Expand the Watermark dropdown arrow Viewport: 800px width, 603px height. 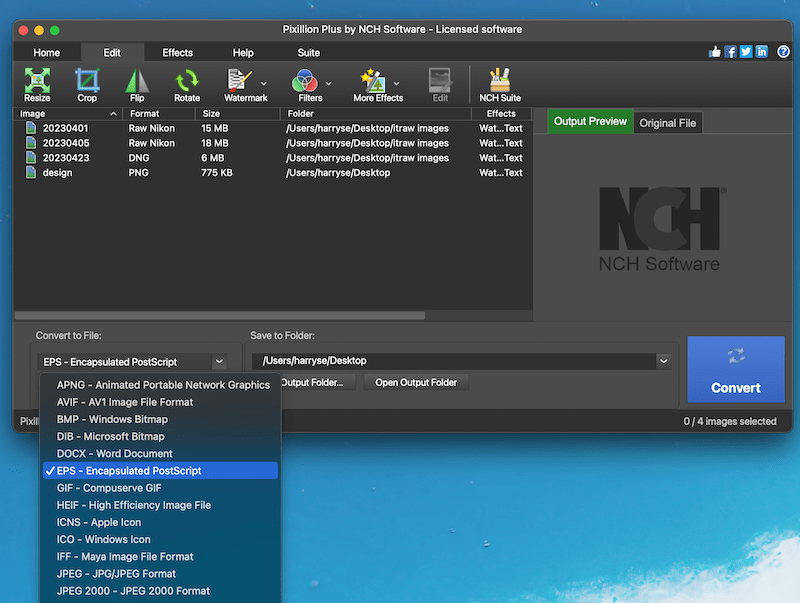tap(264, 84)
